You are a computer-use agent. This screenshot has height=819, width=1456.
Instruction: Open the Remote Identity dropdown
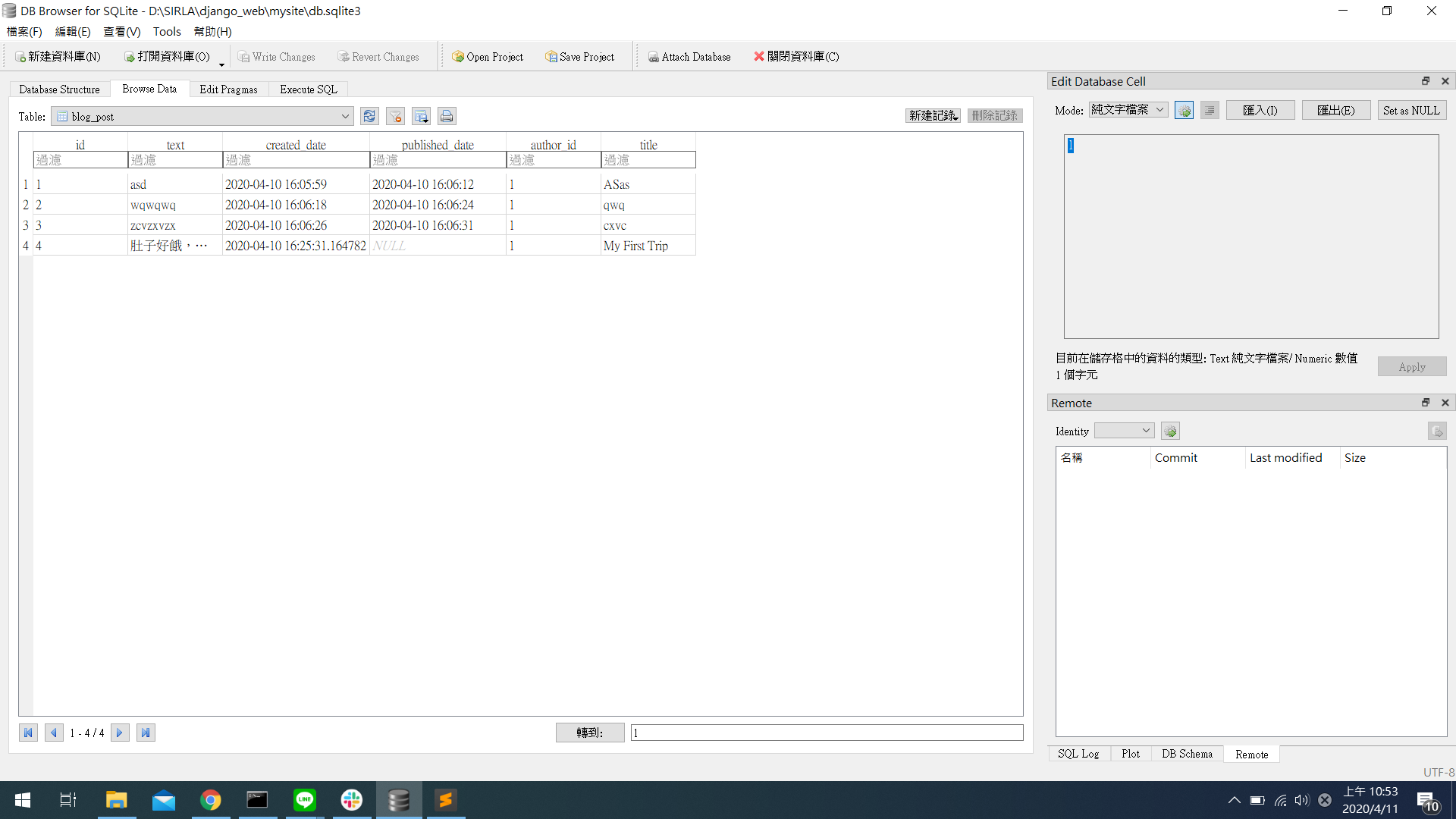tap(1124, 431)
